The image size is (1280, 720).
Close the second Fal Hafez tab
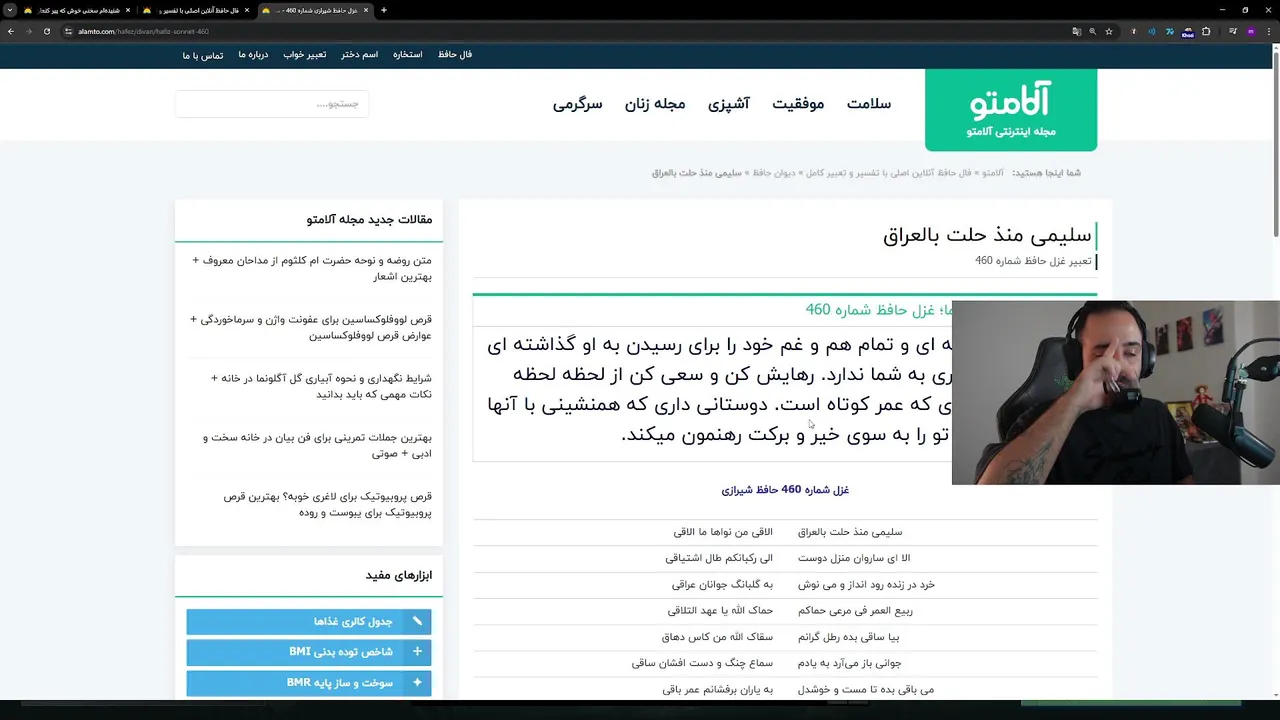[247, 10]
